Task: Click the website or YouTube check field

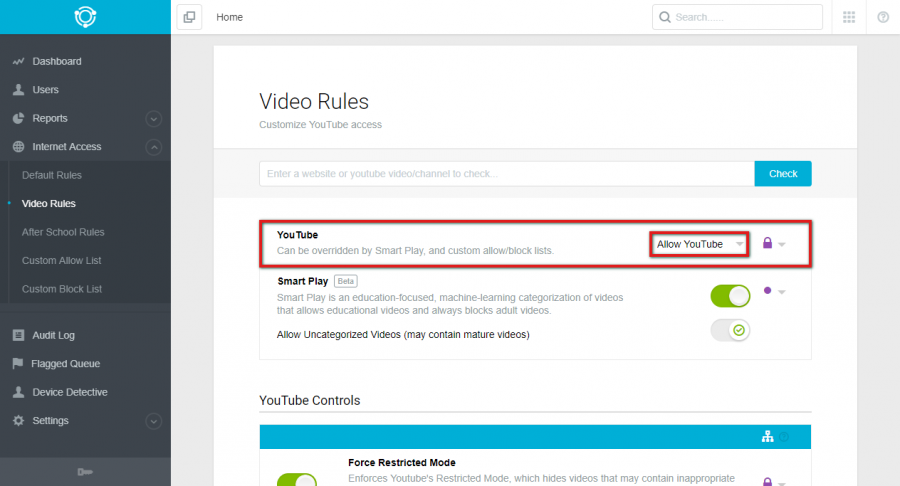Action: 507,173
